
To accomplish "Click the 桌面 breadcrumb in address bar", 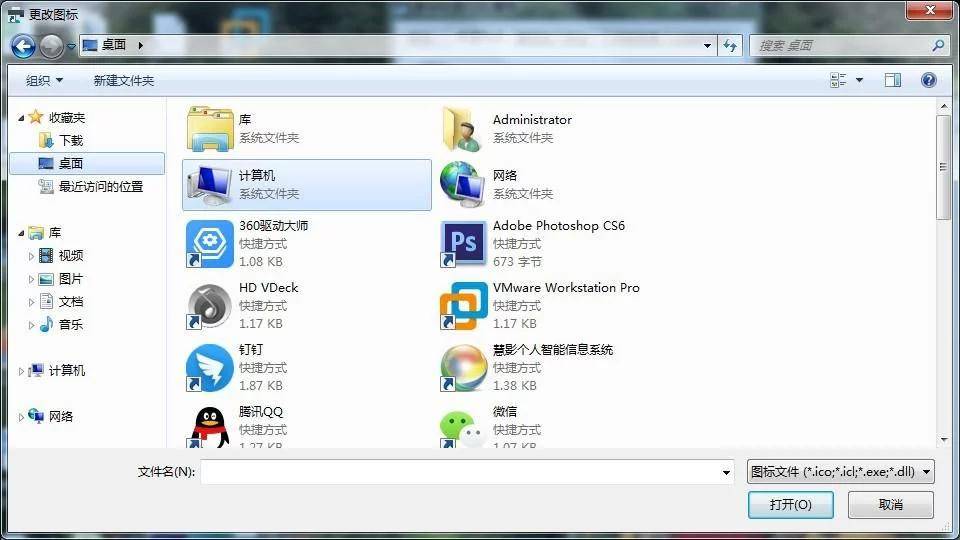I will pyautogui.click(x=113, y=45).
